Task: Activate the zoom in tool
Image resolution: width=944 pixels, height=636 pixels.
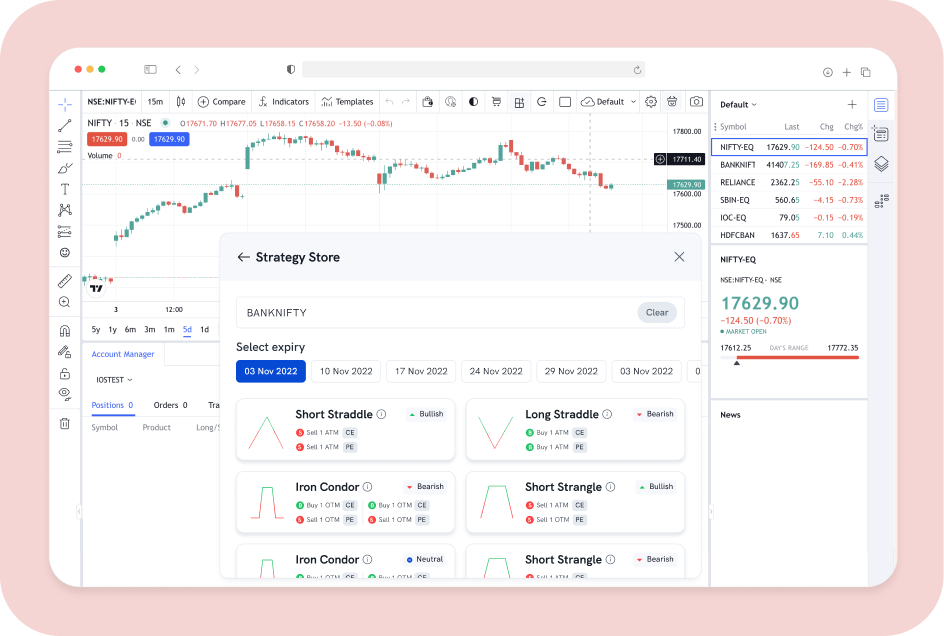Action: [x=65, y=302]
